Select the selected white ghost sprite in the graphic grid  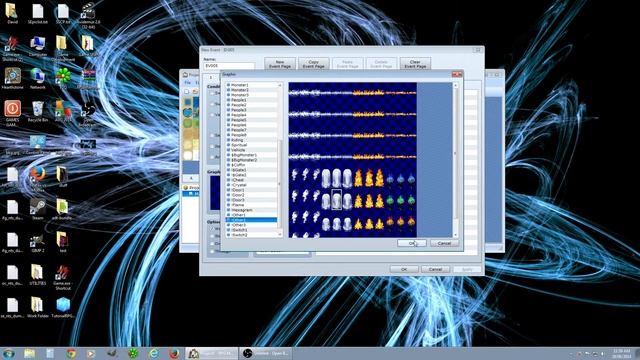point(336,200)
